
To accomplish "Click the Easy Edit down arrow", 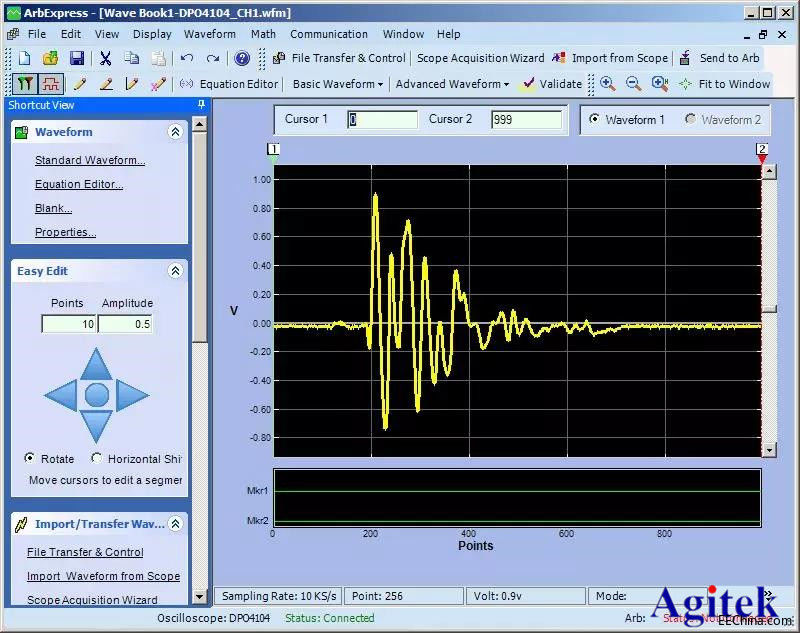I will point(96,426).
